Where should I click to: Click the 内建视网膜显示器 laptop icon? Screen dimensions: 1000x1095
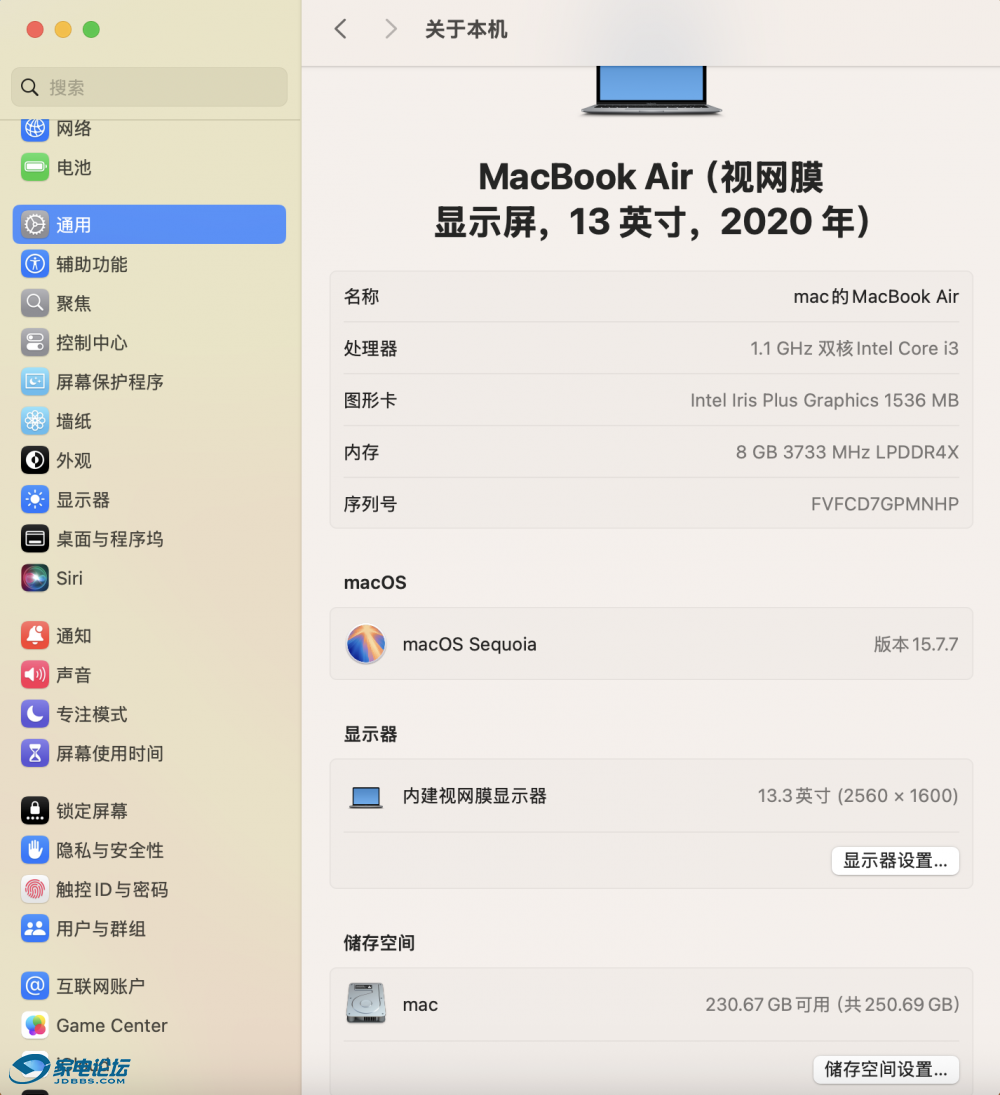pos(366,797)
